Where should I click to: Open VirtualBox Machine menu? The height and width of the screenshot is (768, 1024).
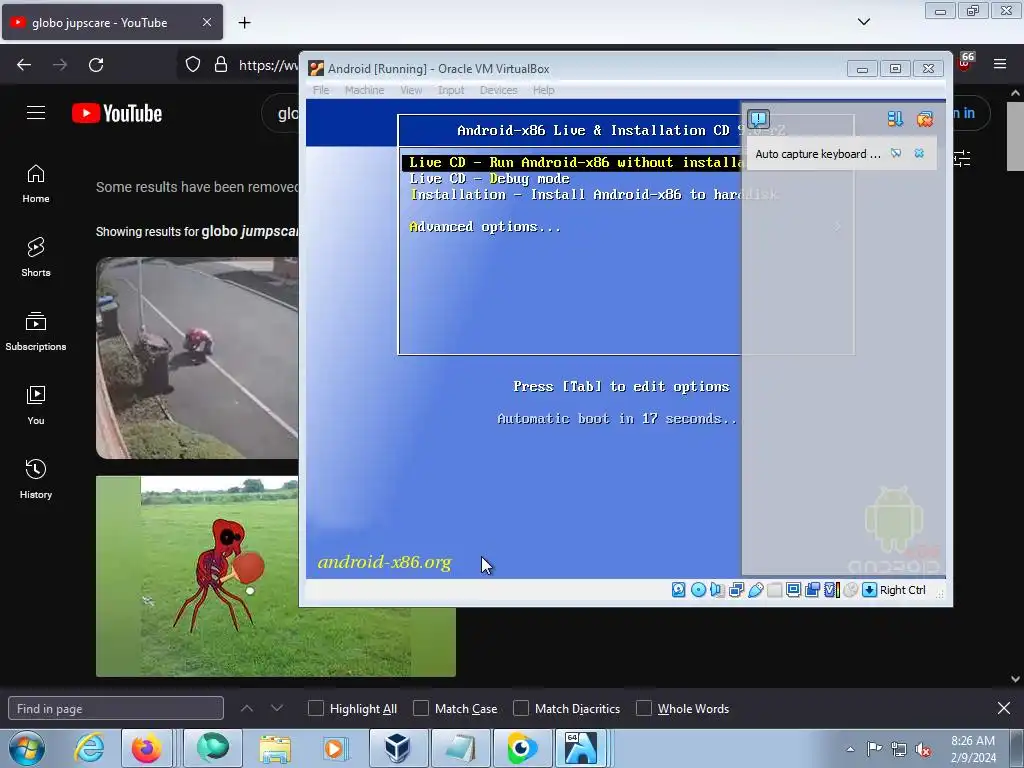click(364, 90)
